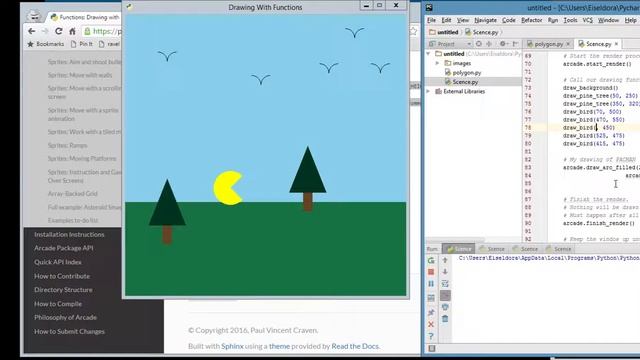Pause the program output in the Run panel

point(431,284)
